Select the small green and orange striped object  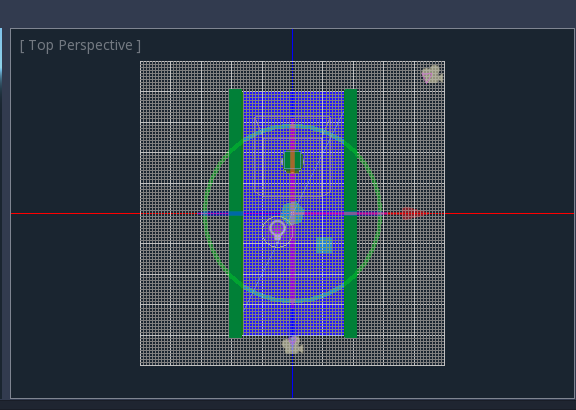293,161
